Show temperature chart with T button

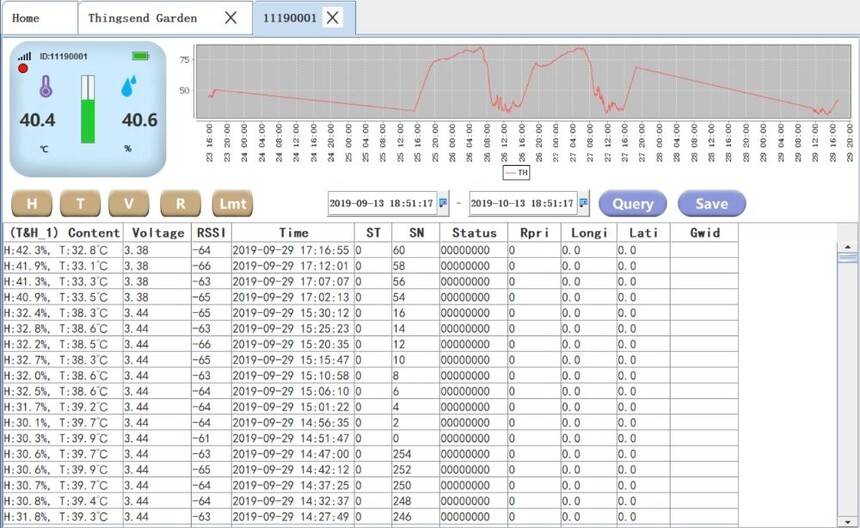(80, 204)
